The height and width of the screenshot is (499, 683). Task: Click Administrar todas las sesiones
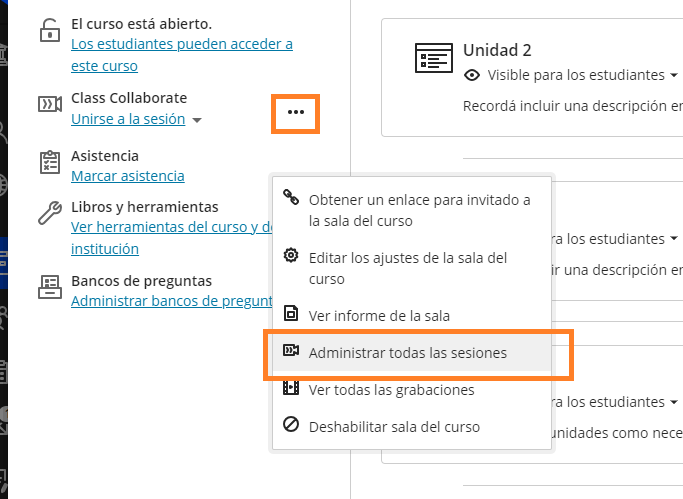(407, 352)
